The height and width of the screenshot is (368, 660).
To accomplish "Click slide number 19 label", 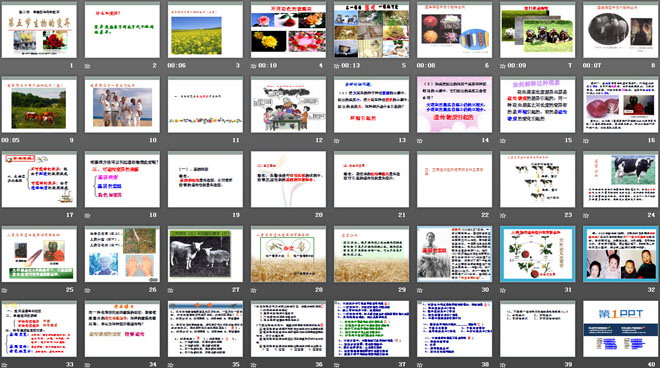I will [236, 215].
